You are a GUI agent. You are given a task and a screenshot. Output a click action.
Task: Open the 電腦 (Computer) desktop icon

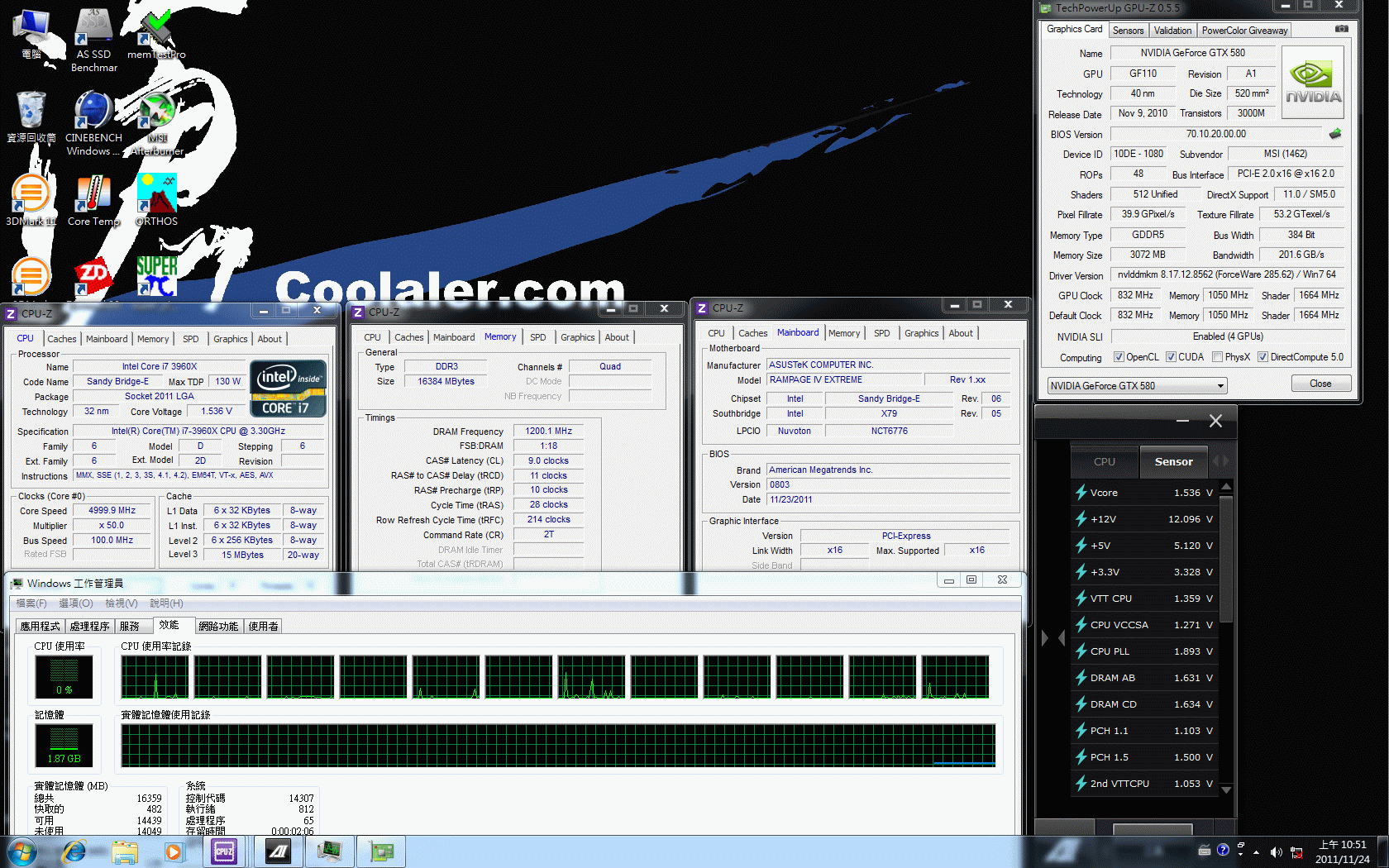point(31,33)
